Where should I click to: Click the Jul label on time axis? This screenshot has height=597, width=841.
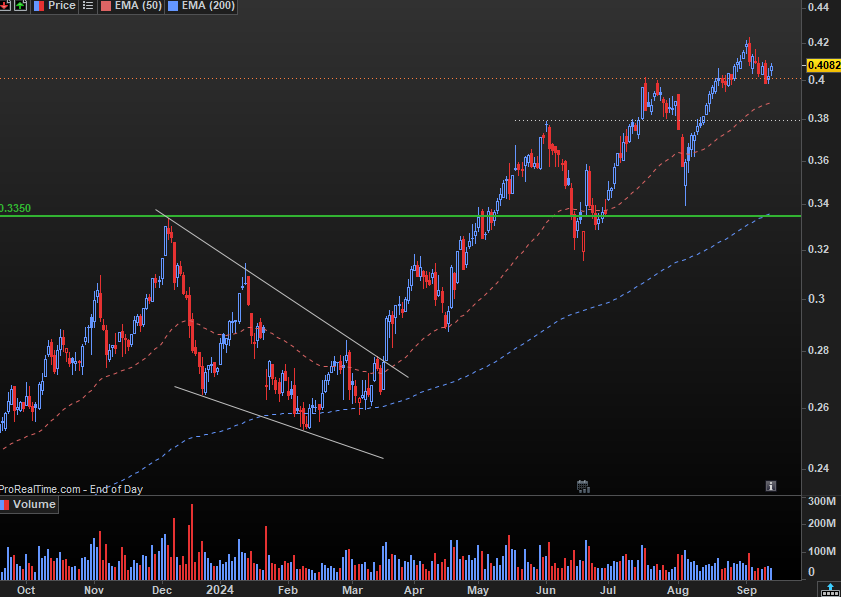pyautogui.click(x=608, y=590)
